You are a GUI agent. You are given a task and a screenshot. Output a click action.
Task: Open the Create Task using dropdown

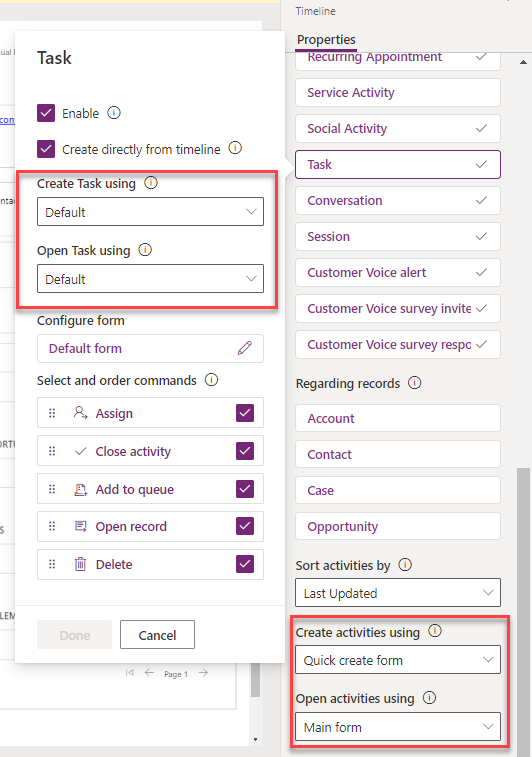(x=151, y=211)
